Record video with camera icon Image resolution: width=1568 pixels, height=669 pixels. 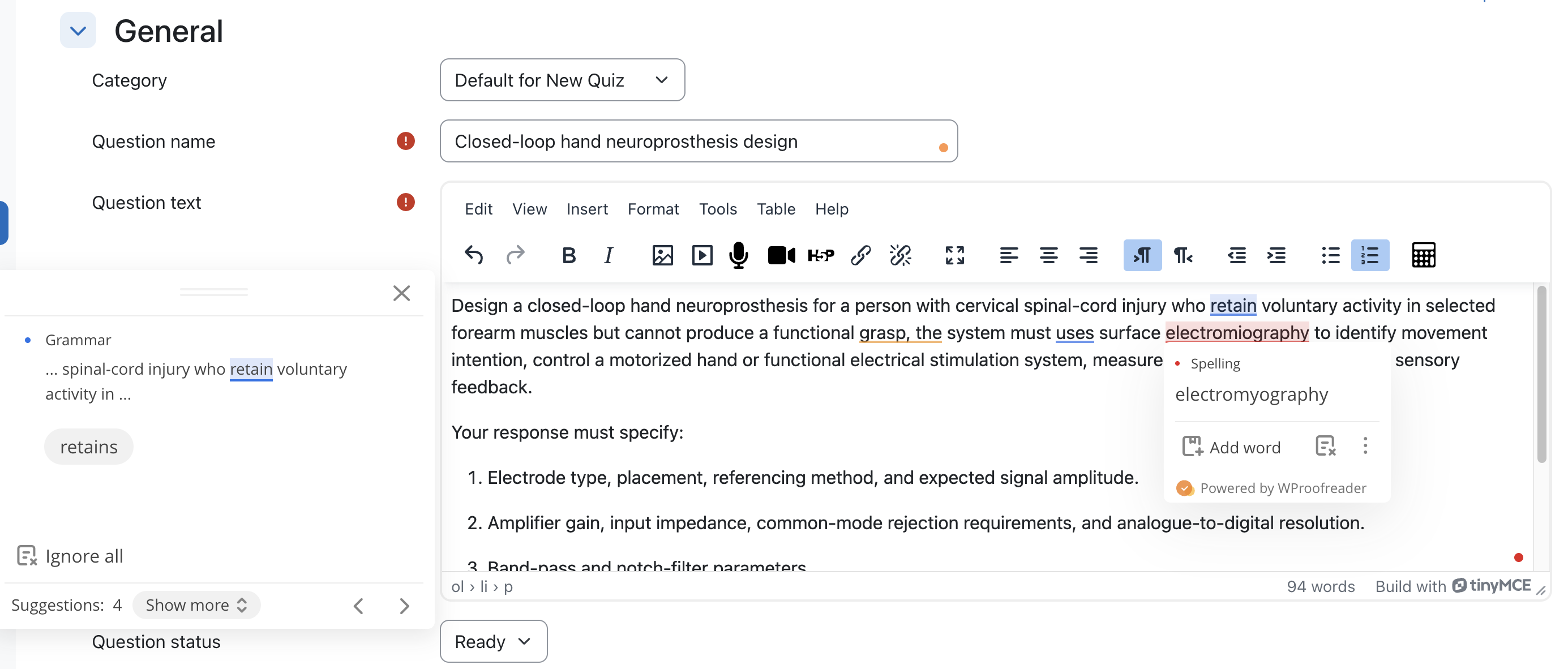[x=782, y=255]
